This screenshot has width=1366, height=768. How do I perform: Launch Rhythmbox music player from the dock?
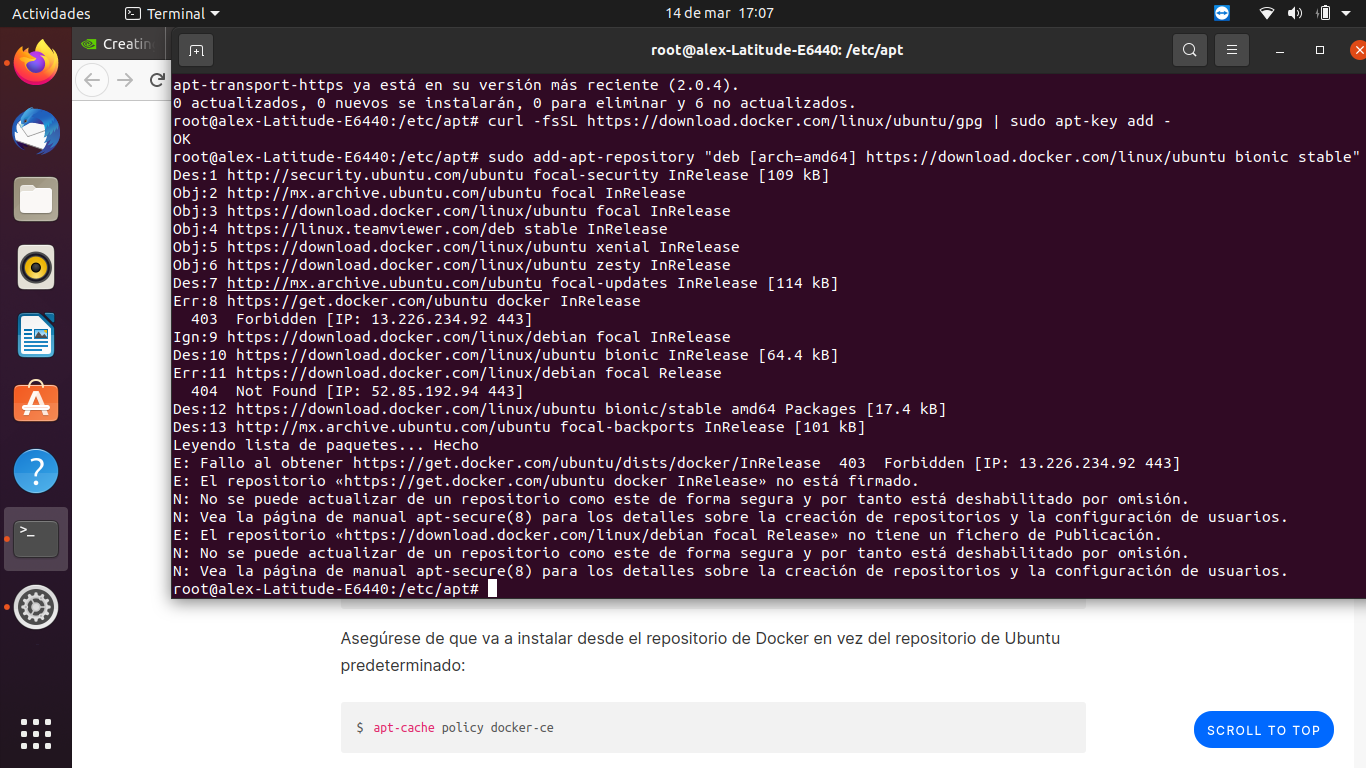pos(35,267)
